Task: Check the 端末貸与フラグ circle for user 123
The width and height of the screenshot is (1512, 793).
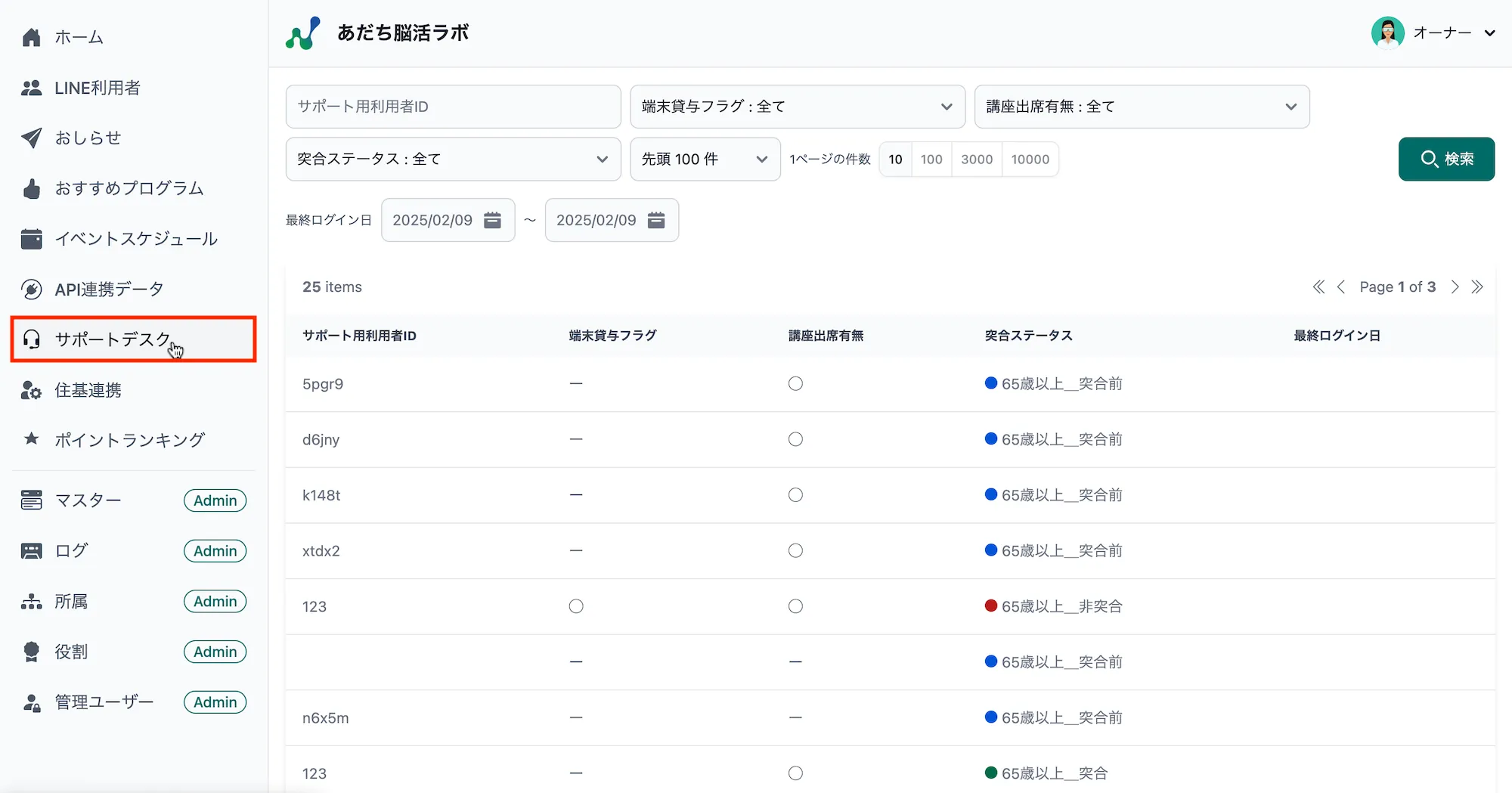Action: click(x=576, y=606)
